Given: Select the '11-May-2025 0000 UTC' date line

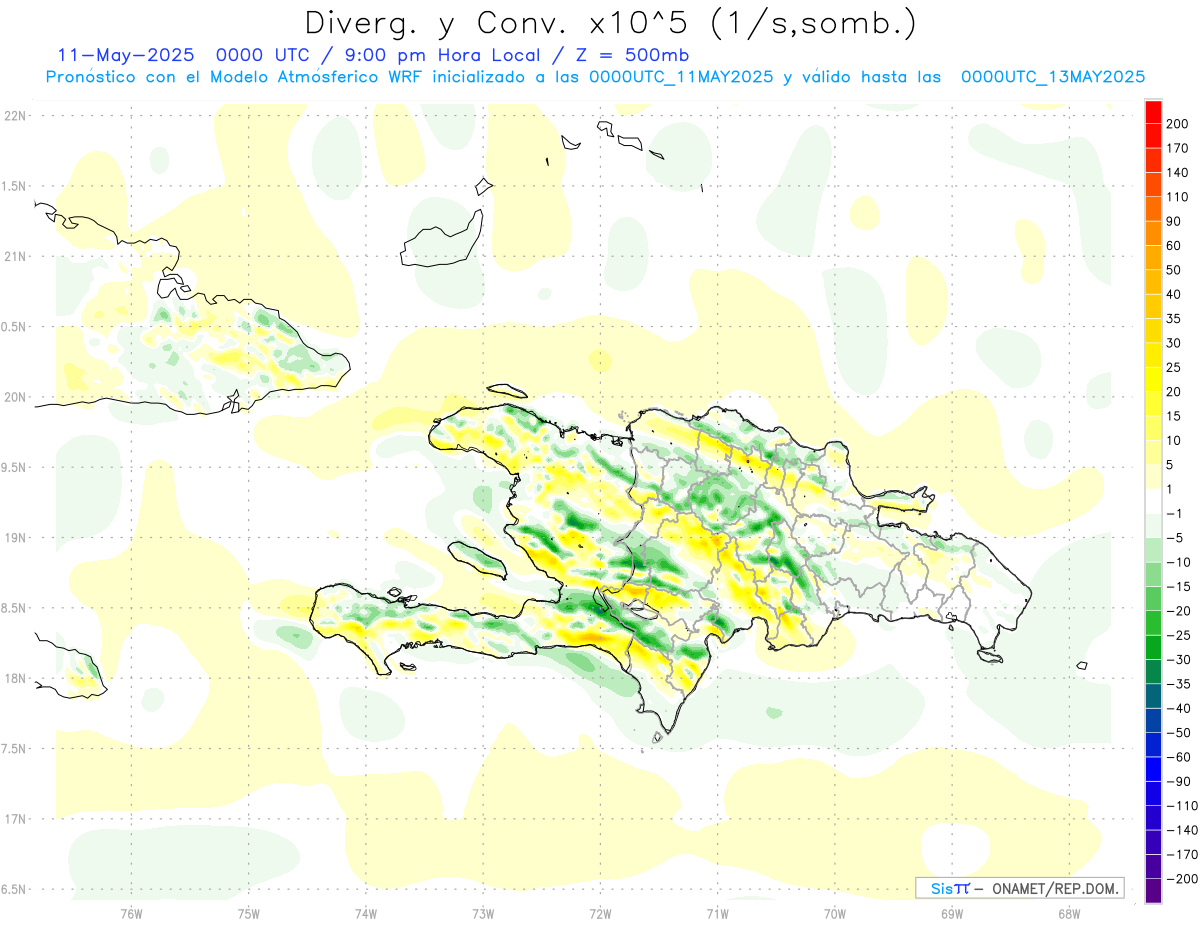Looking at the screenshot, I should click(x=186, y=55).
